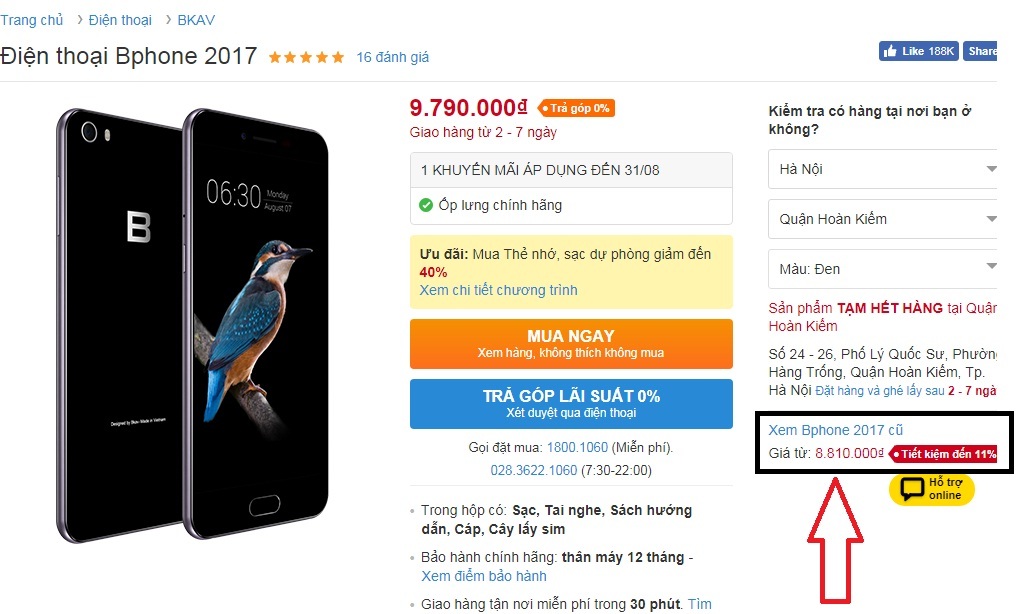
Task: Open the Điện thoại breadcrumb category
Action: [120, 20]
